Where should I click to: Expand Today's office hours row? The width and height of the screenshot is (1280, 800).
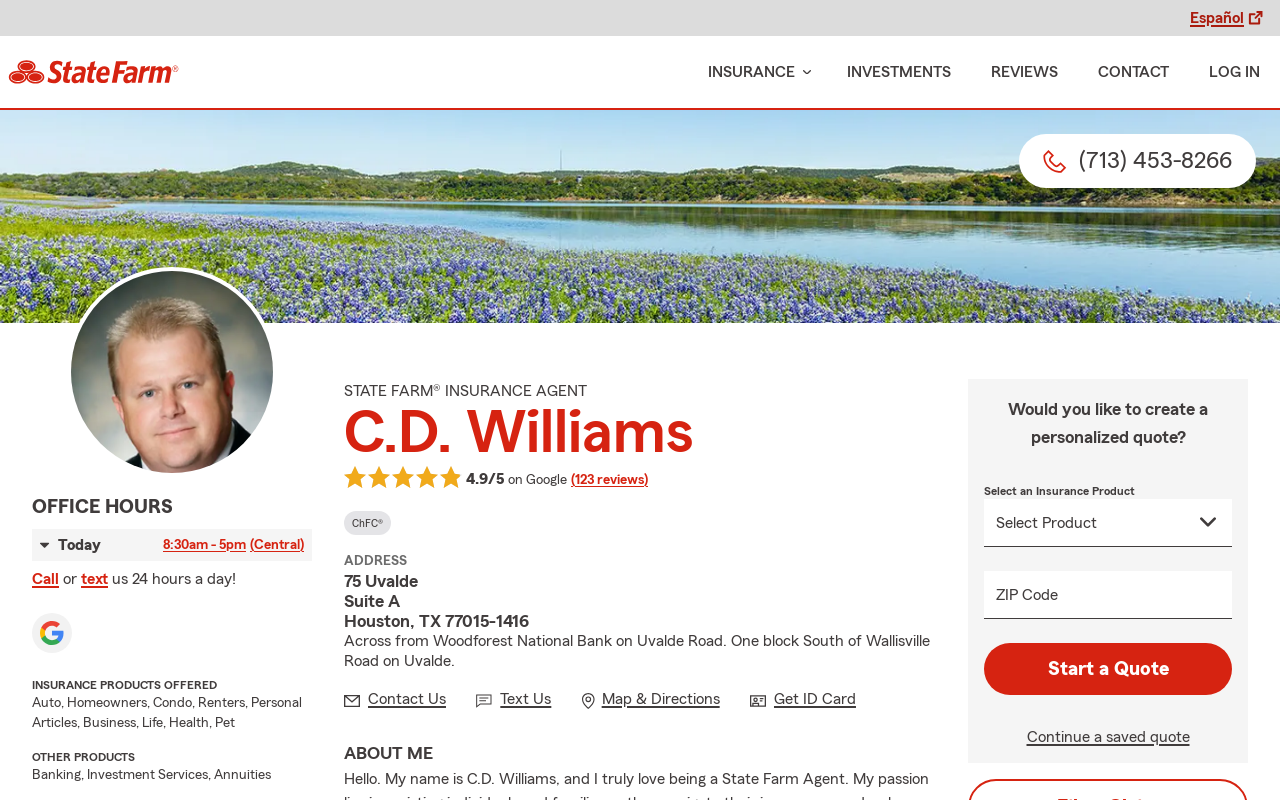(x=172, y=545)
